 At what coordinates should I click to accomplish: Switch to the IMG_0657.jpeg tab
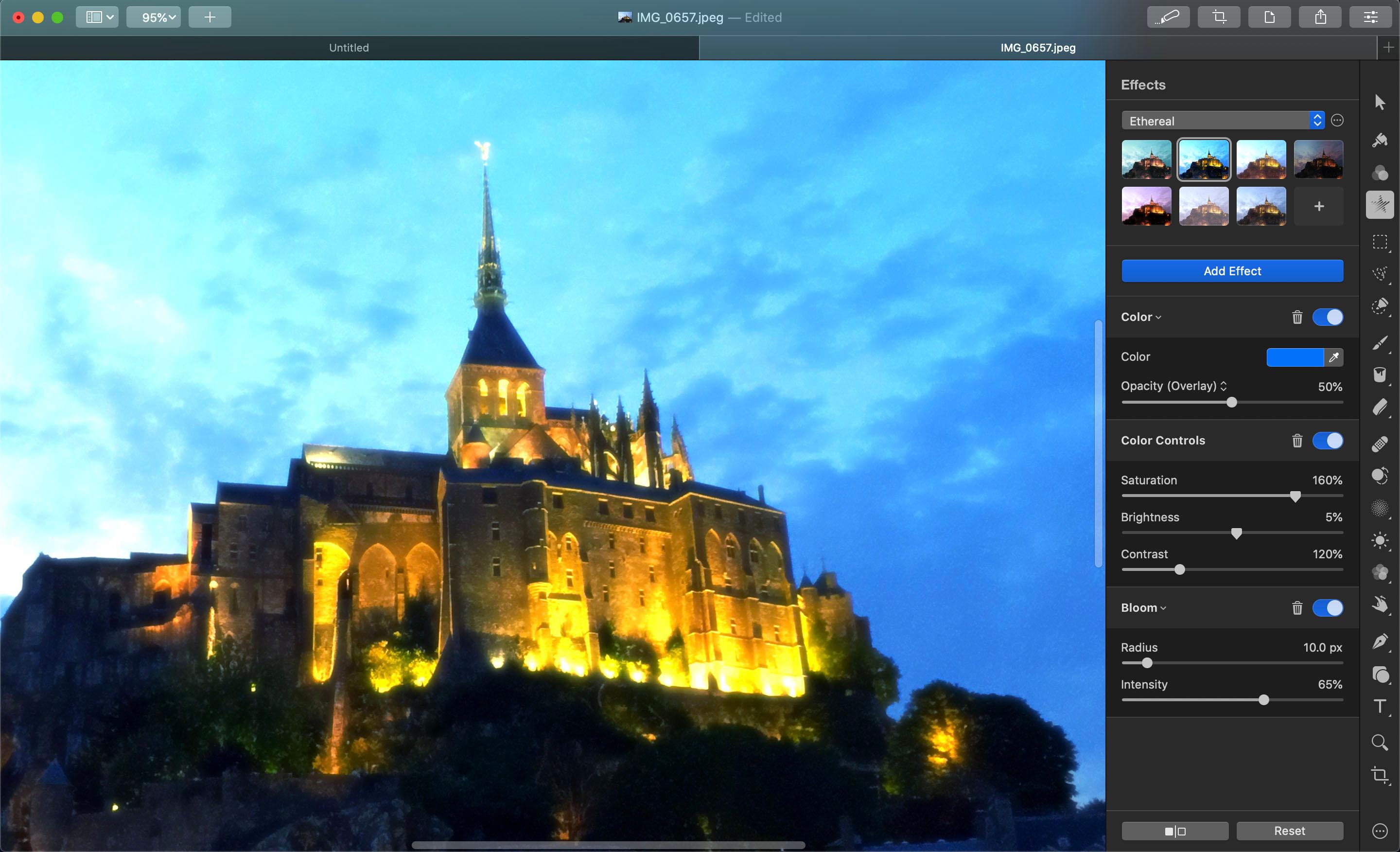pos(1037,48)
